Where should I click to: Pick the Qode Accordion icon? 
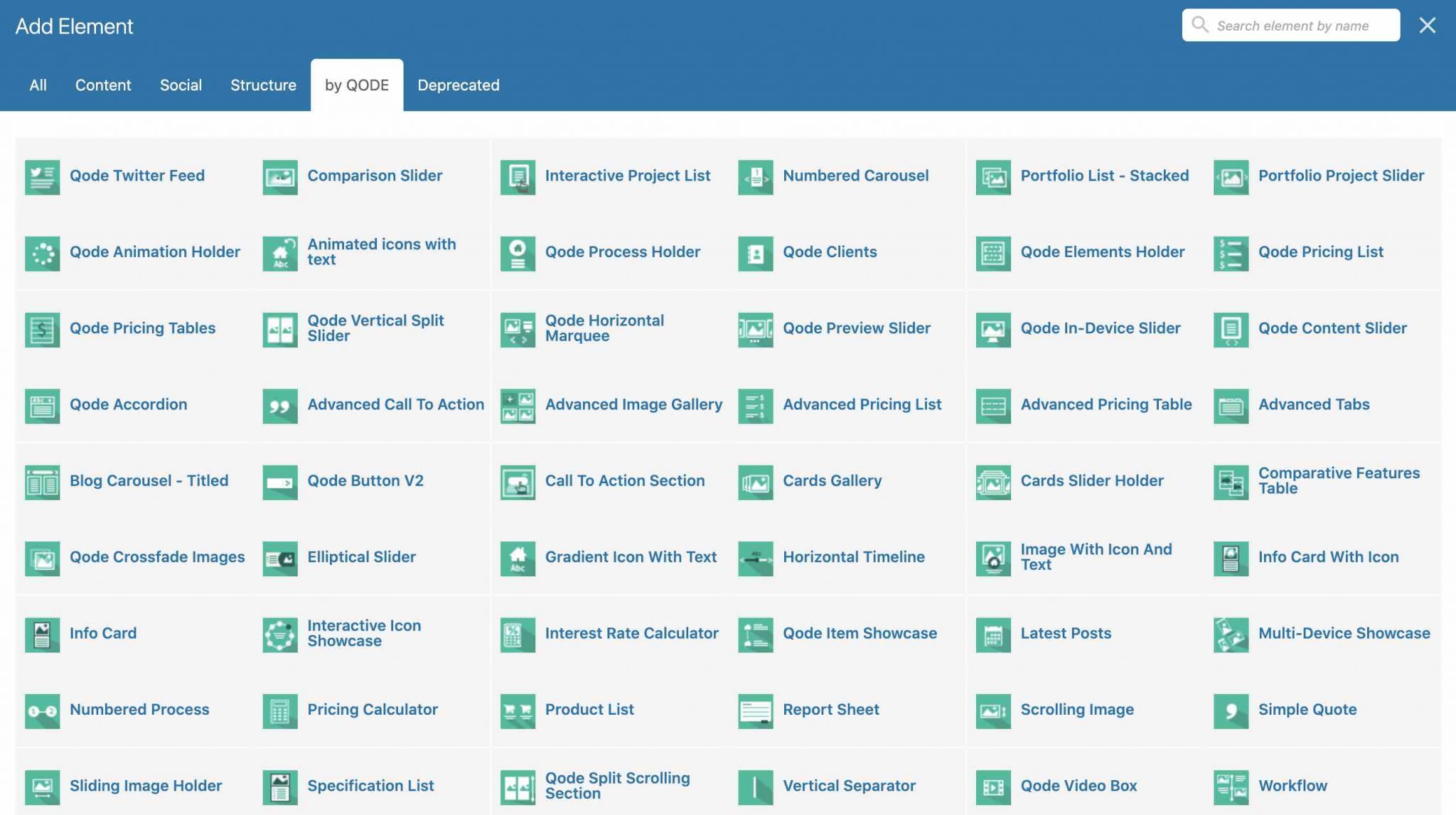pyautogui.click(x=42, y=406)
